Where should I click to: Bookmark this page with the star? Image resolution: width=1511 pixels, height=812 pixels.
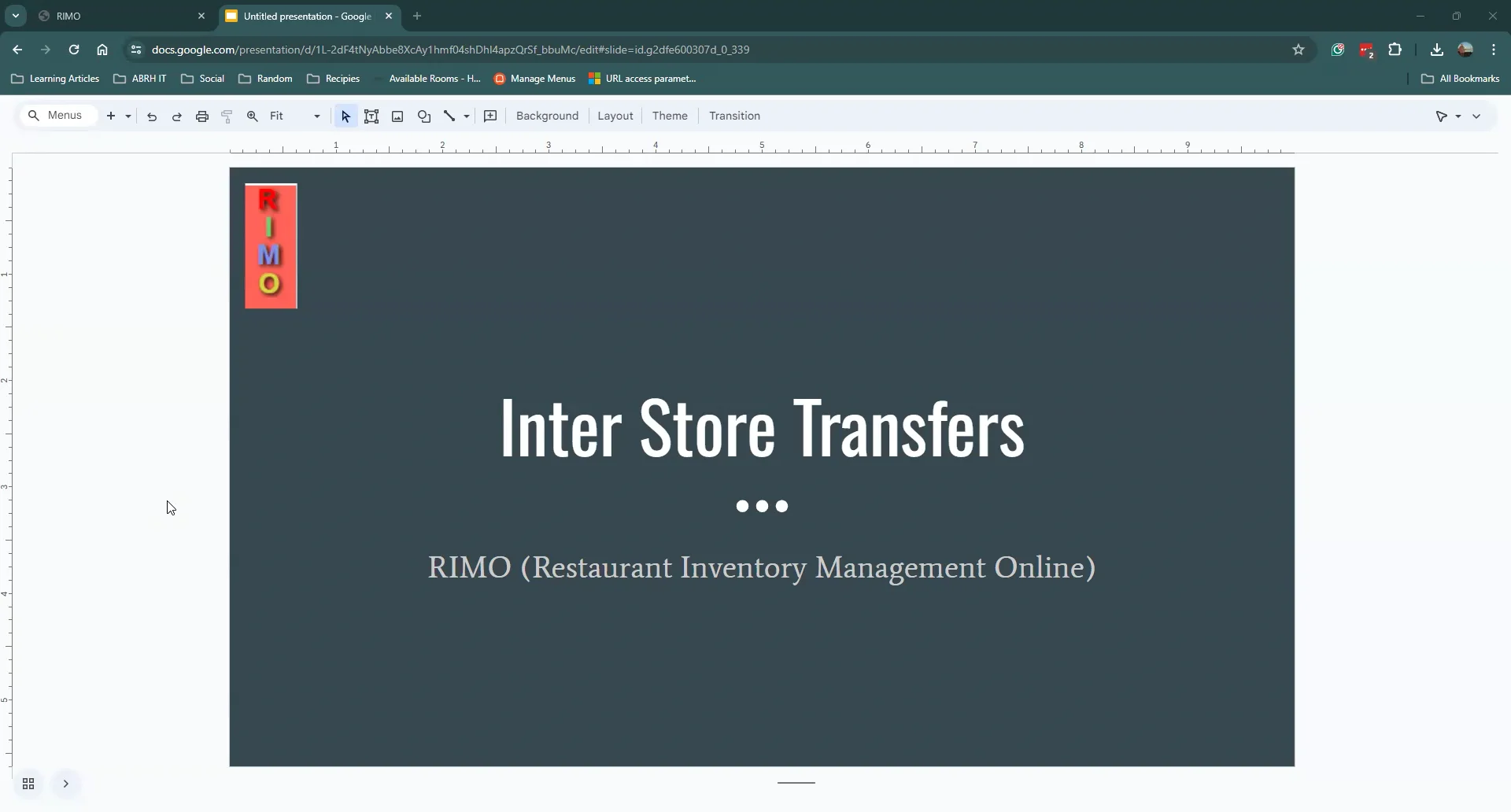pos(1299,49)
